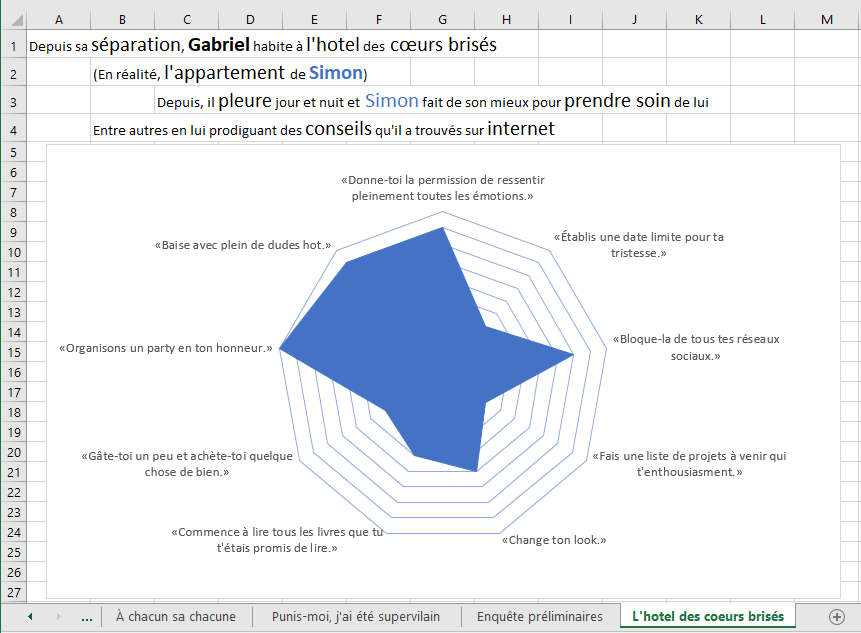The width and height of the screenshot is (861, 633).
Task: Click the Select All corner triangle
Action: (x=12, y=20)
